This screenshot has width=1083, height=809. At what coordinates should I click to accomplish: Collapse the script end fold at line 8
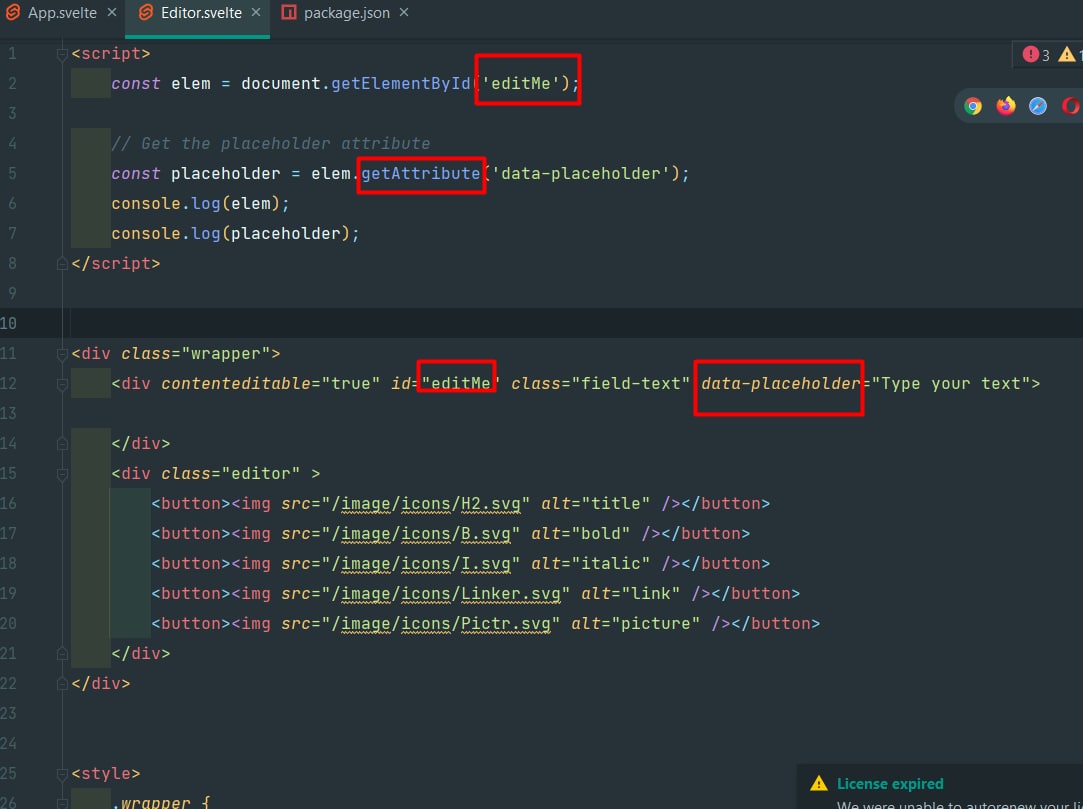[61, 264]
